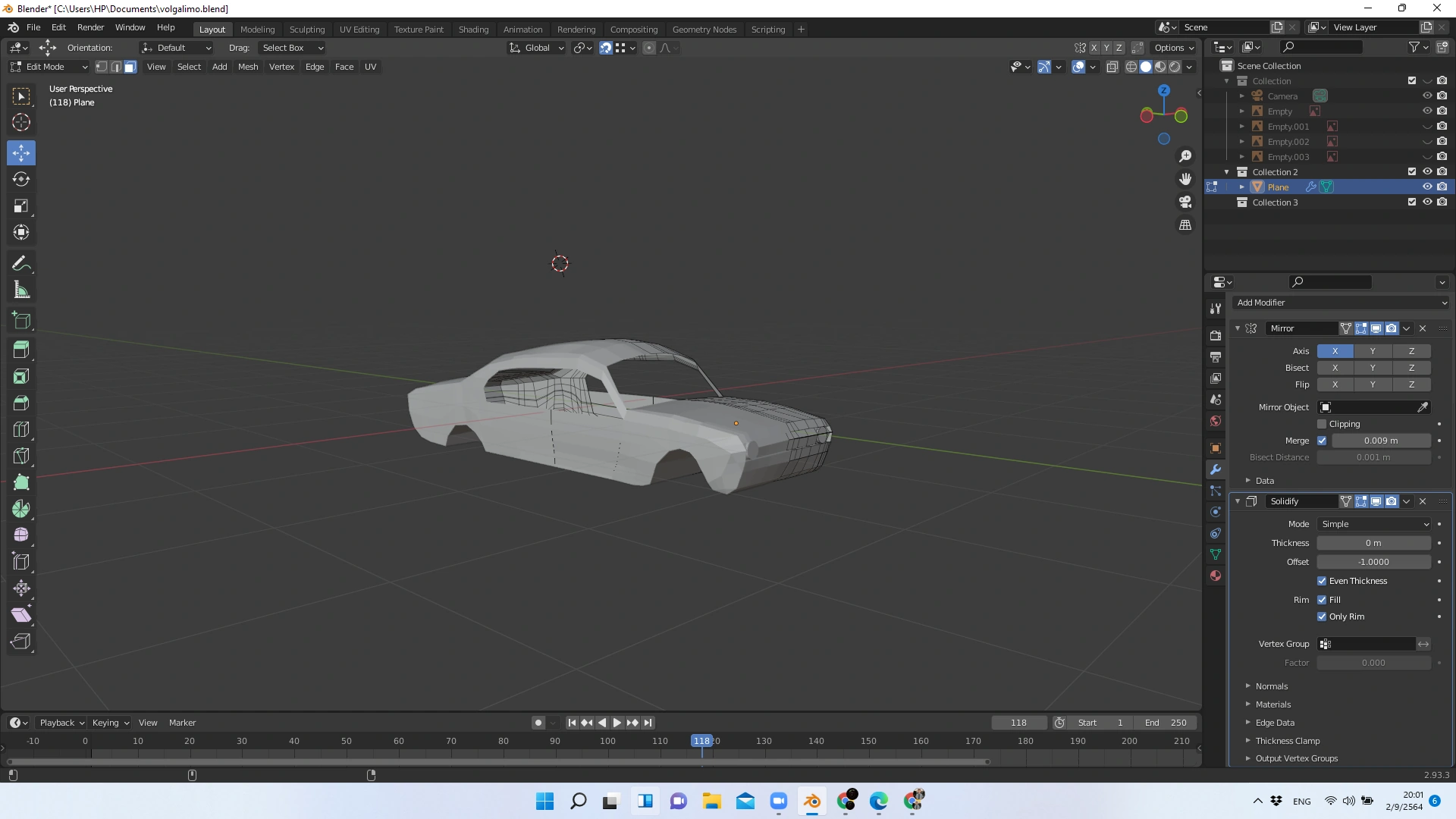Select the Annotate tool

click(20, 262)
